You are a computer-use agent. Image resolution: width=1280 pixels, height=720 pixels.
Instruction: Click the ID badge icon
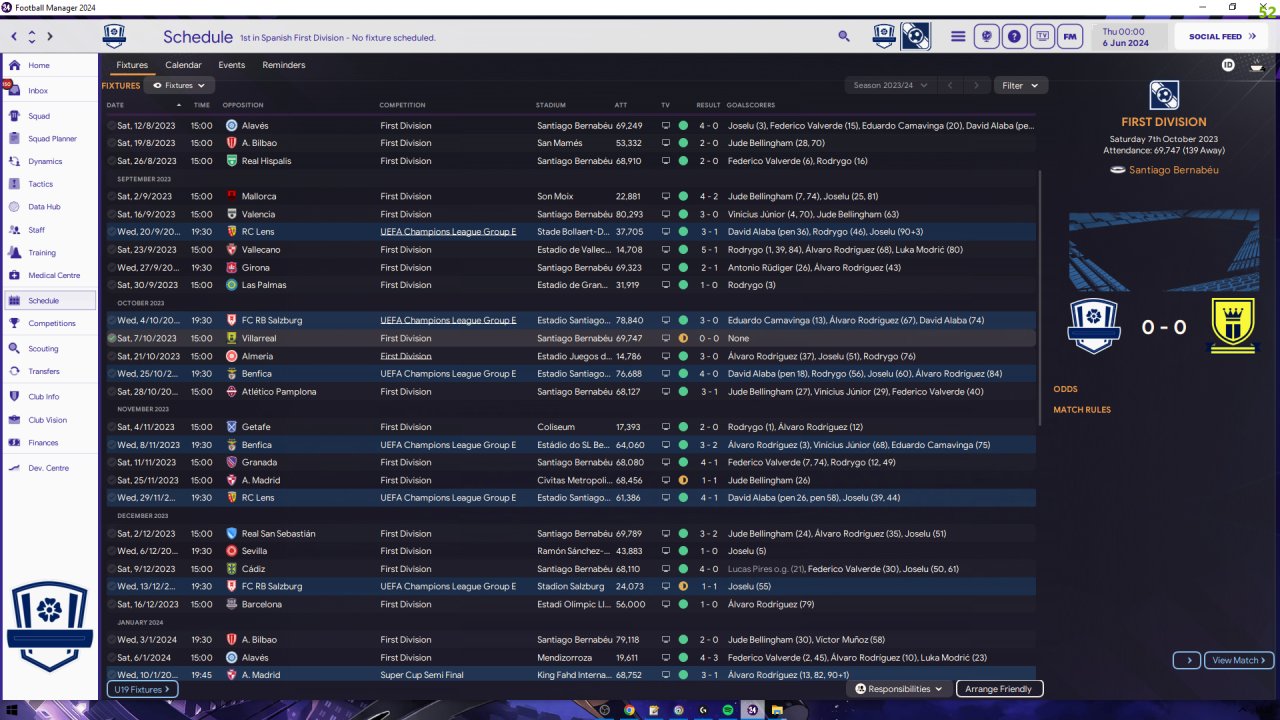pyautogui.click(x=1228, y=65)
